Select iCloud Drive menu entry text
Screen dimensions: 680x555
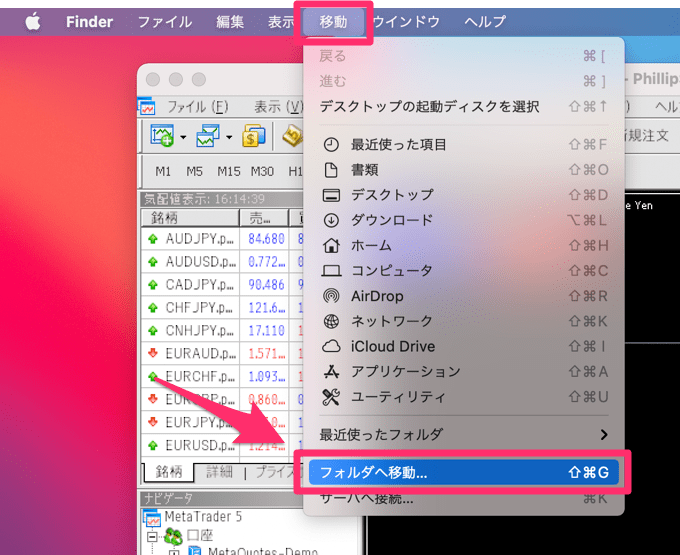[x=392, y=346]
